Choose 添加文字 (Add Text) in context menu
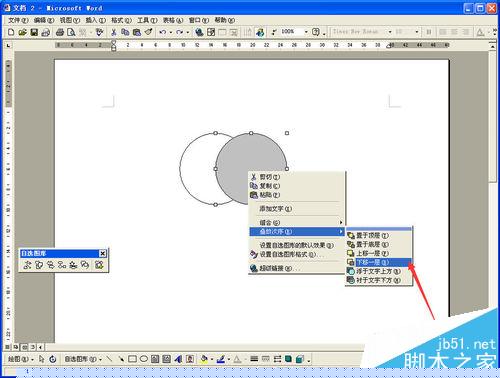The image size is (500, 378). point(297,209)
